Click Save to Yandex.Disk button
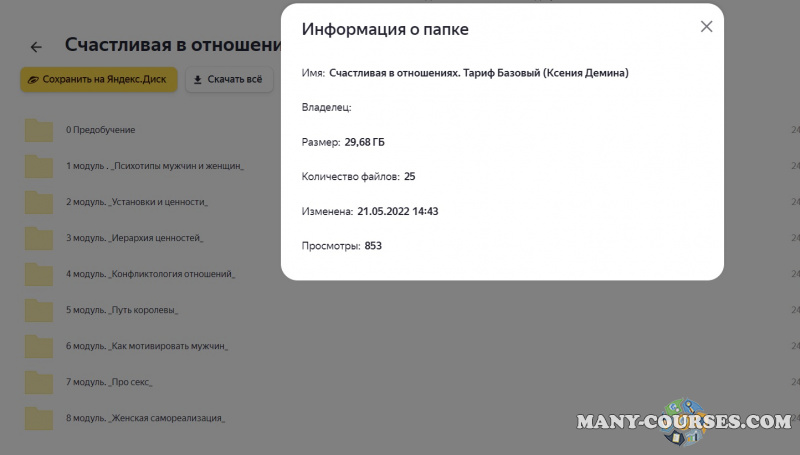Screen dimensions: 800x455 coord(99,79)
